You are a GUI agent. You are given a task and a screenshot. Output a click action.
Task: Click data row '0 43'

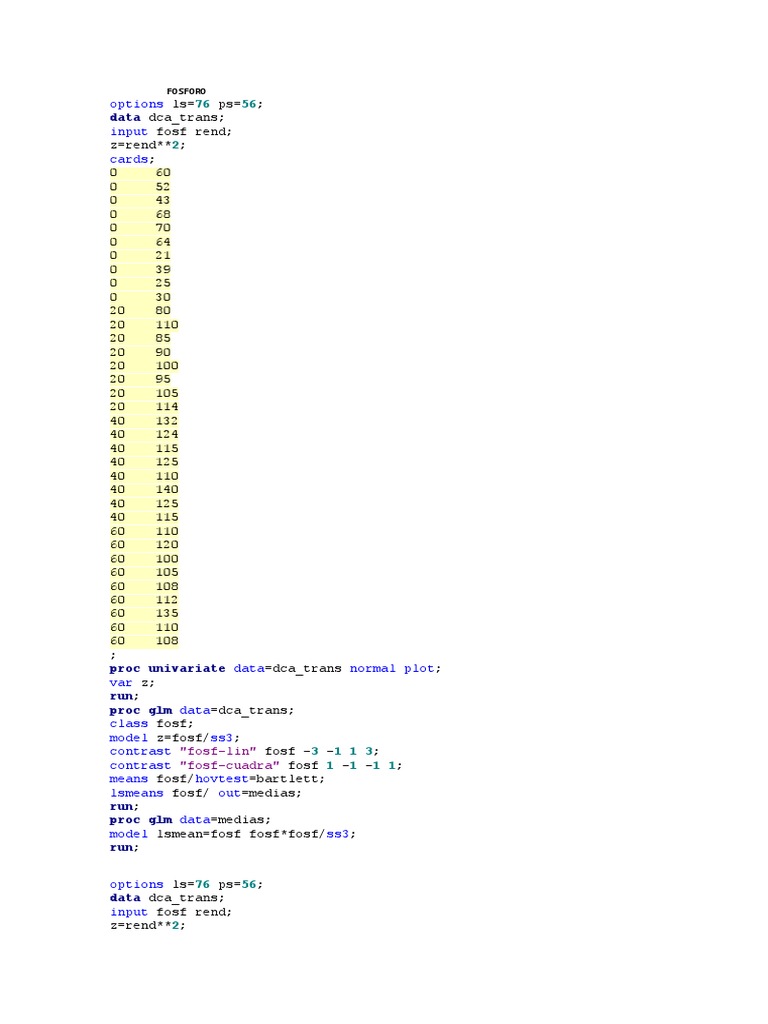click(x=140, y=200)
